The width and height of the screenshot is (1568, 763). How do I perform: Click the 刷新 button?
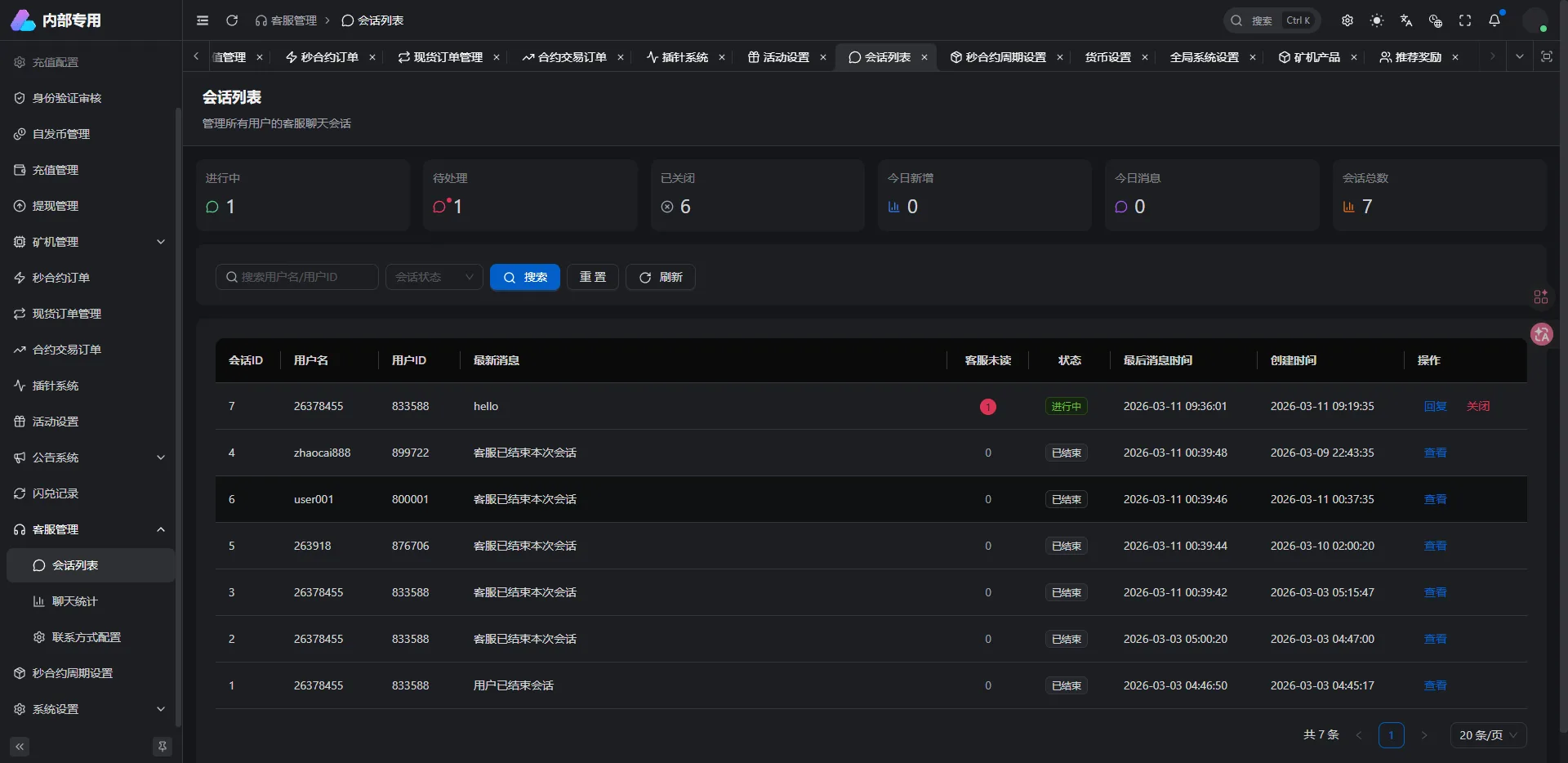point(661,277)
